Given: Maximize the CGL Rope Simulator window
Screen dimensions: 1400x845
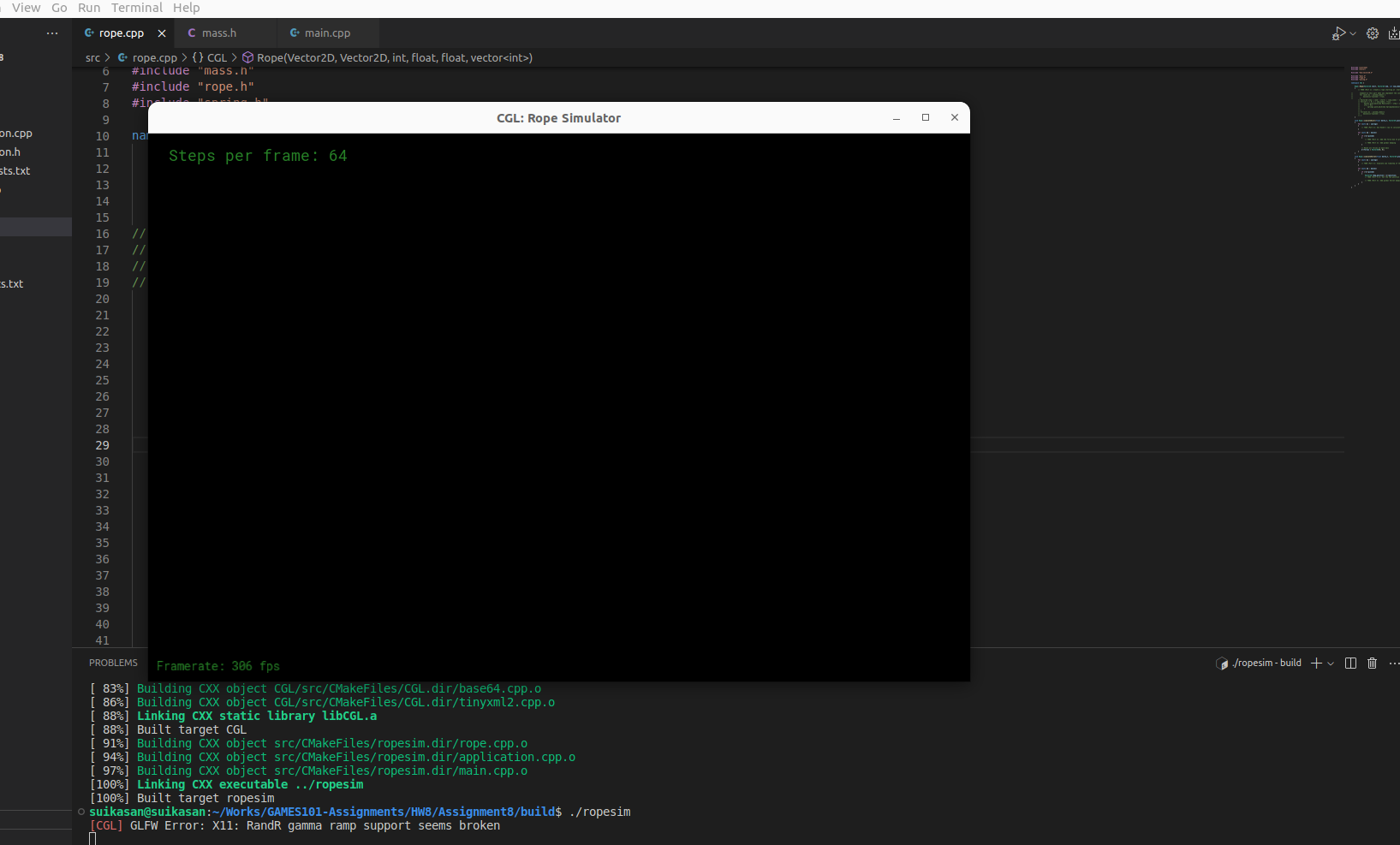Looking at the screenshot, I should [x=926, y=118].
